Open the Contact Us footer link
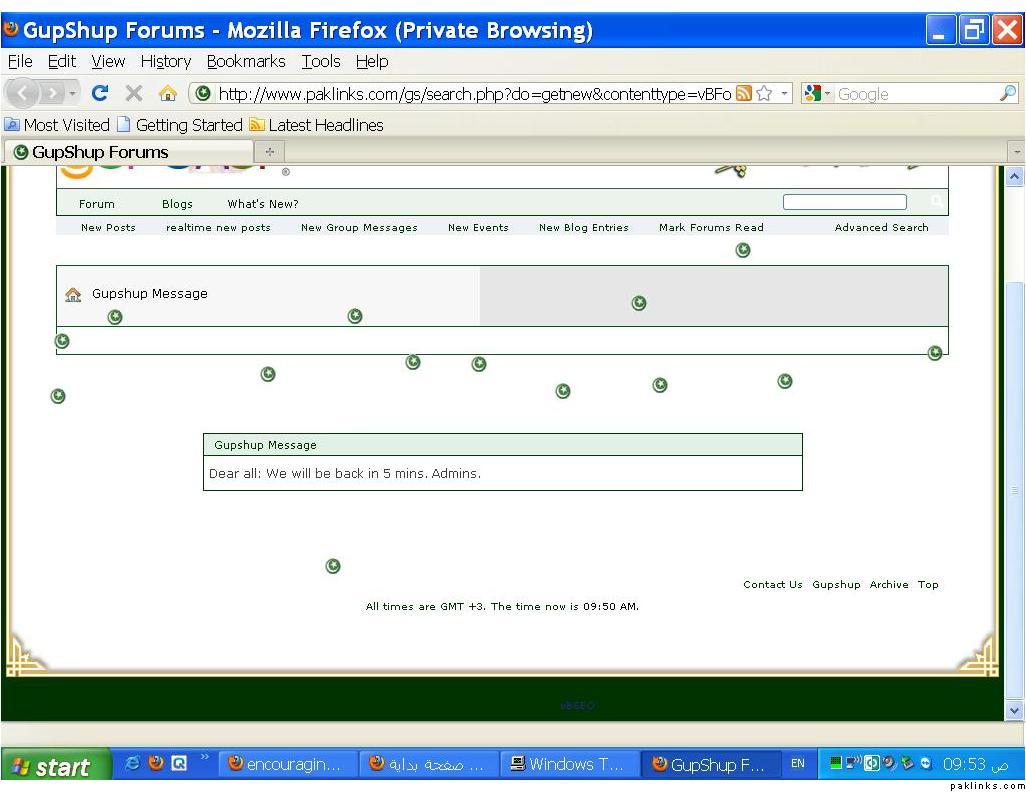The width and height of the screenshot is (1026, 792). [x=772, y=584]
